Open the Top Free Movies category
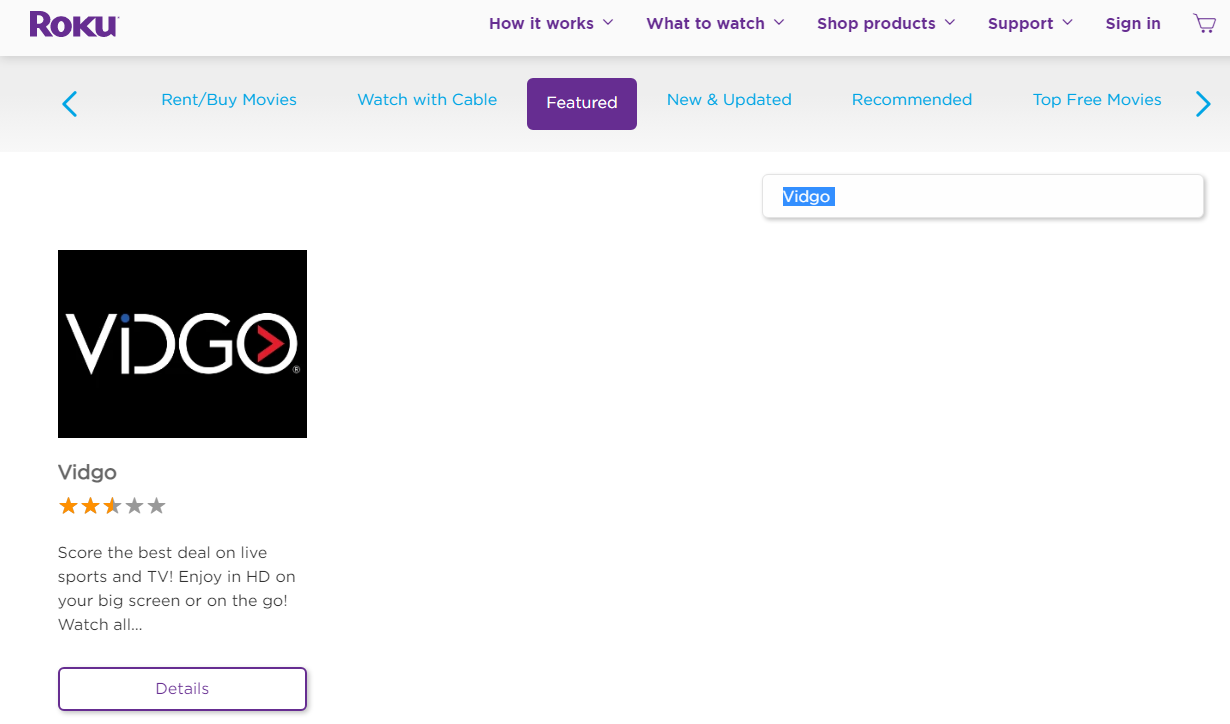This screenshot has height=724, width=1230. [1097, 100]
